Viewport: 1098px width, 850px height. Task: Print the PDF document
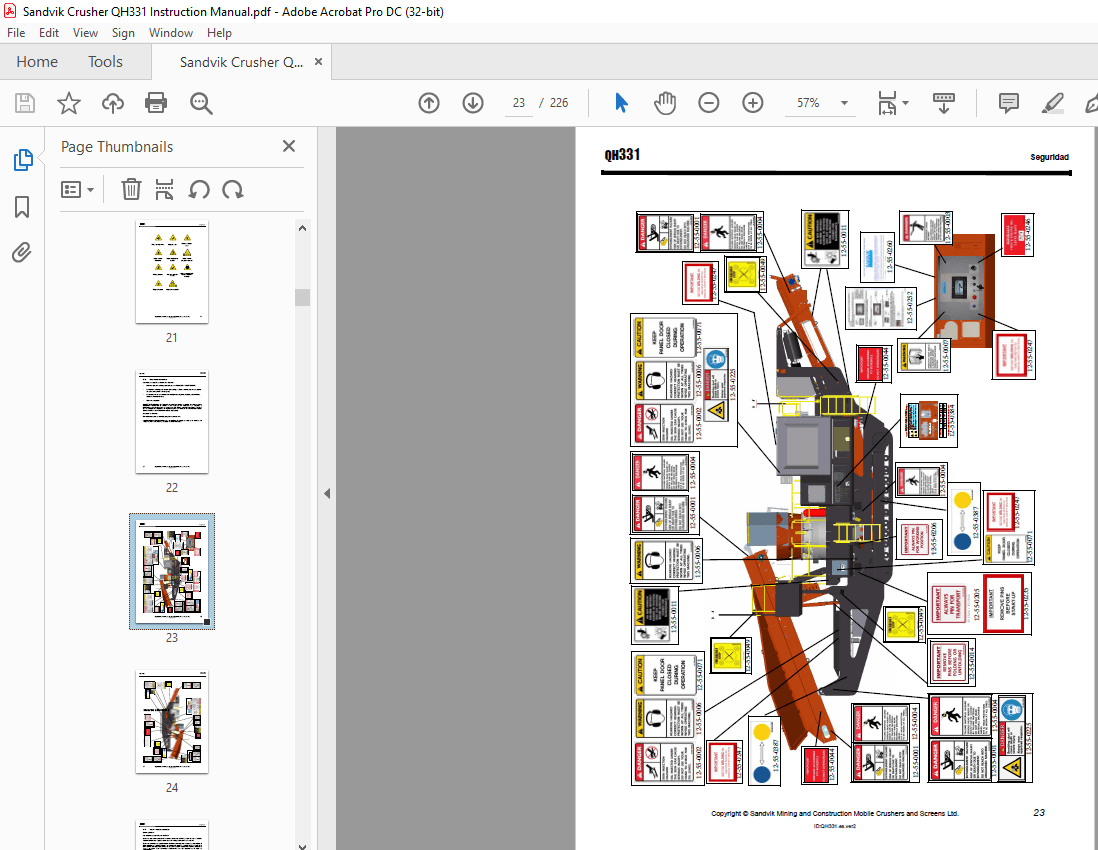tap(156, 103)
